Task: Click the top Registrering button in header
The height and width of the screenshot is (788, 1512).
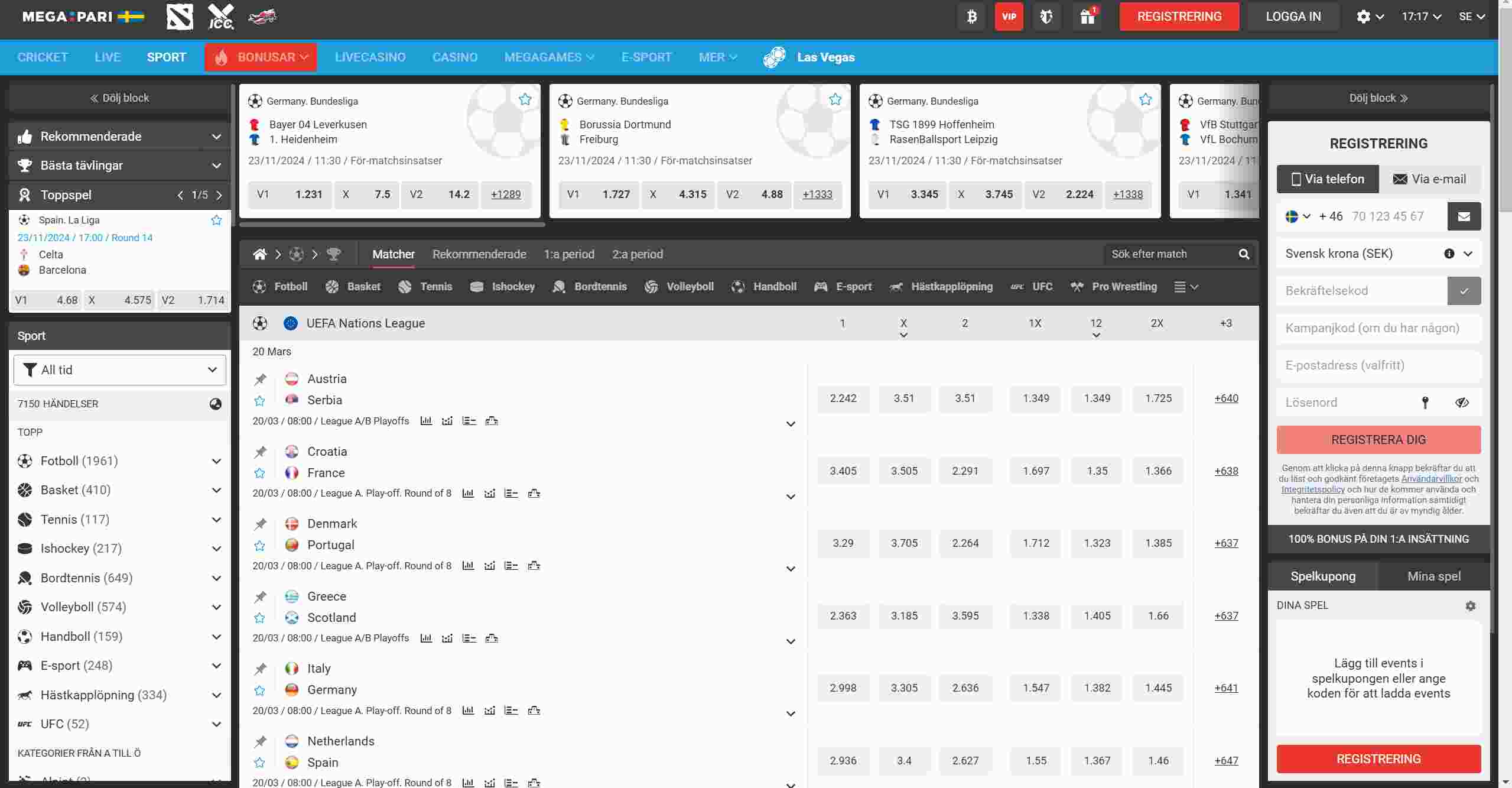Action: [1179, 17]
